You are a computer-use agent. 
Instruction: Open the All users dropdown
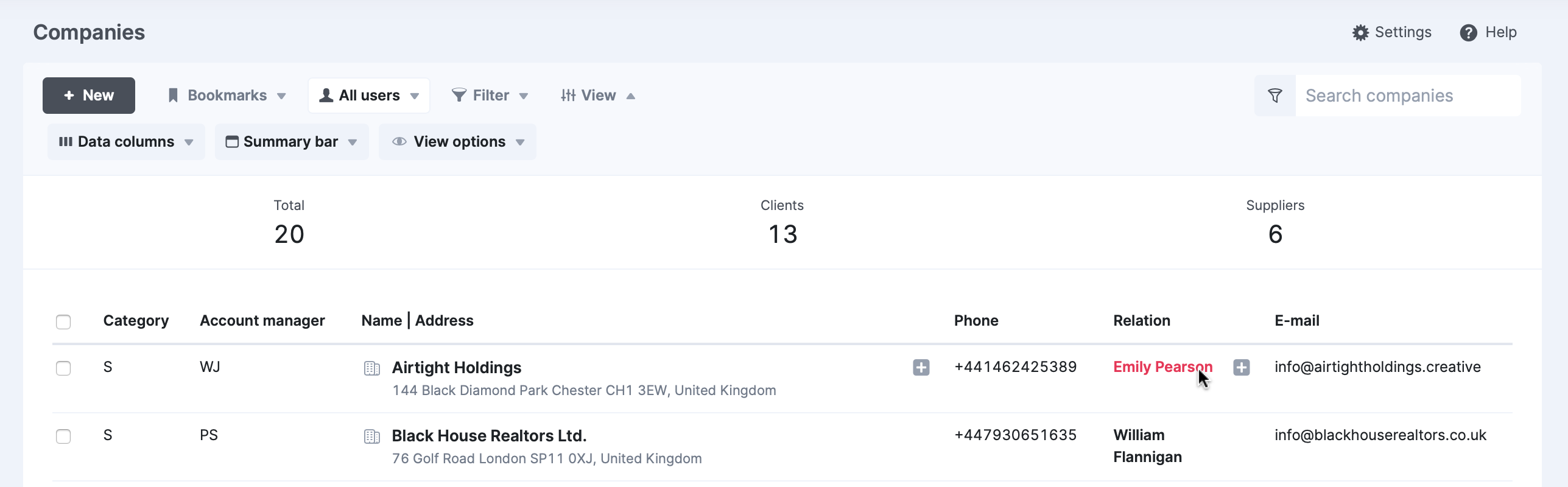(369, 96)
